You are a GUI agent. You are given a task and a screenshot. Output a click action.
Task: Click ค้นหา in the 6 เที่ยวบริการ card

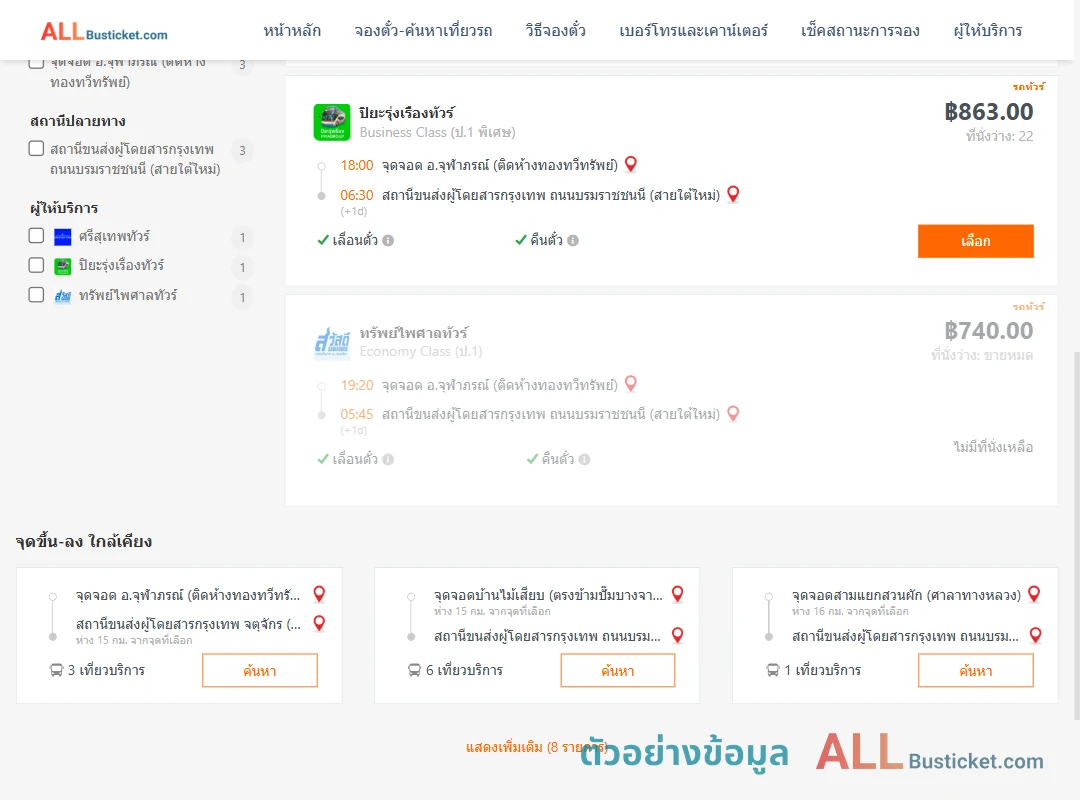[x=618, y=670]
